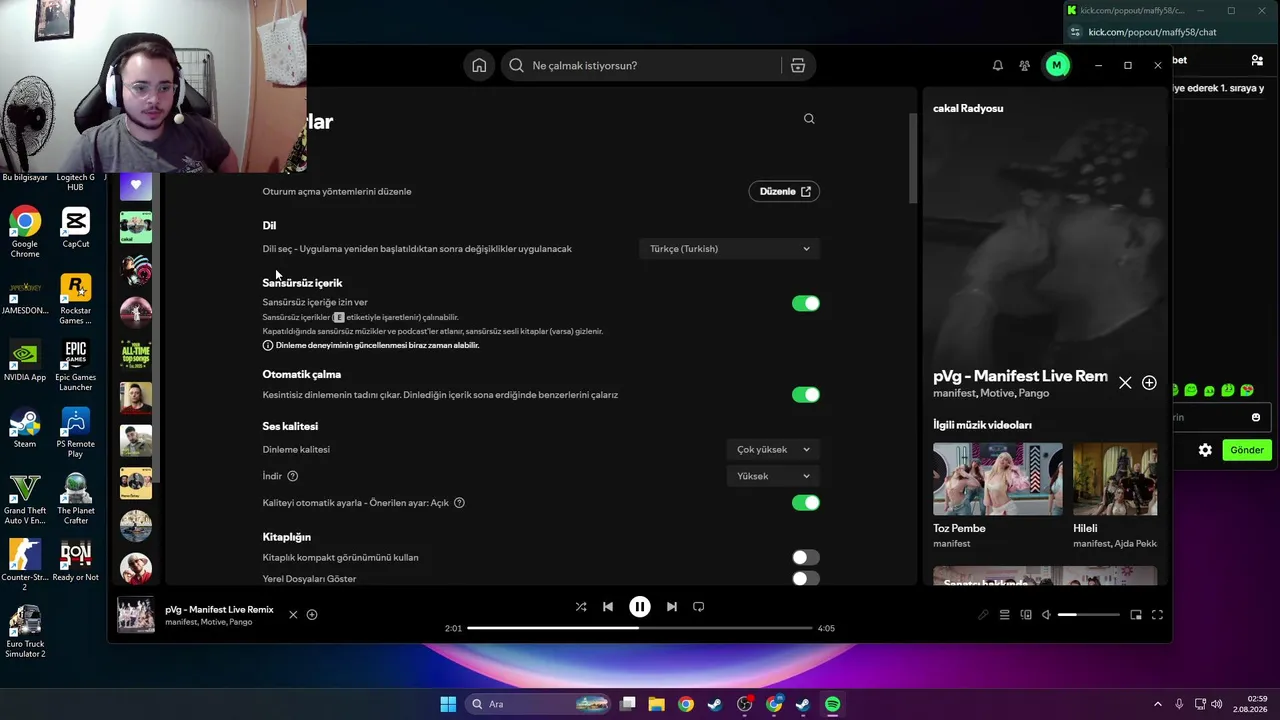Open artist names under right panel song title
This screenshot has height=720, width=1280.
(991, 394)
